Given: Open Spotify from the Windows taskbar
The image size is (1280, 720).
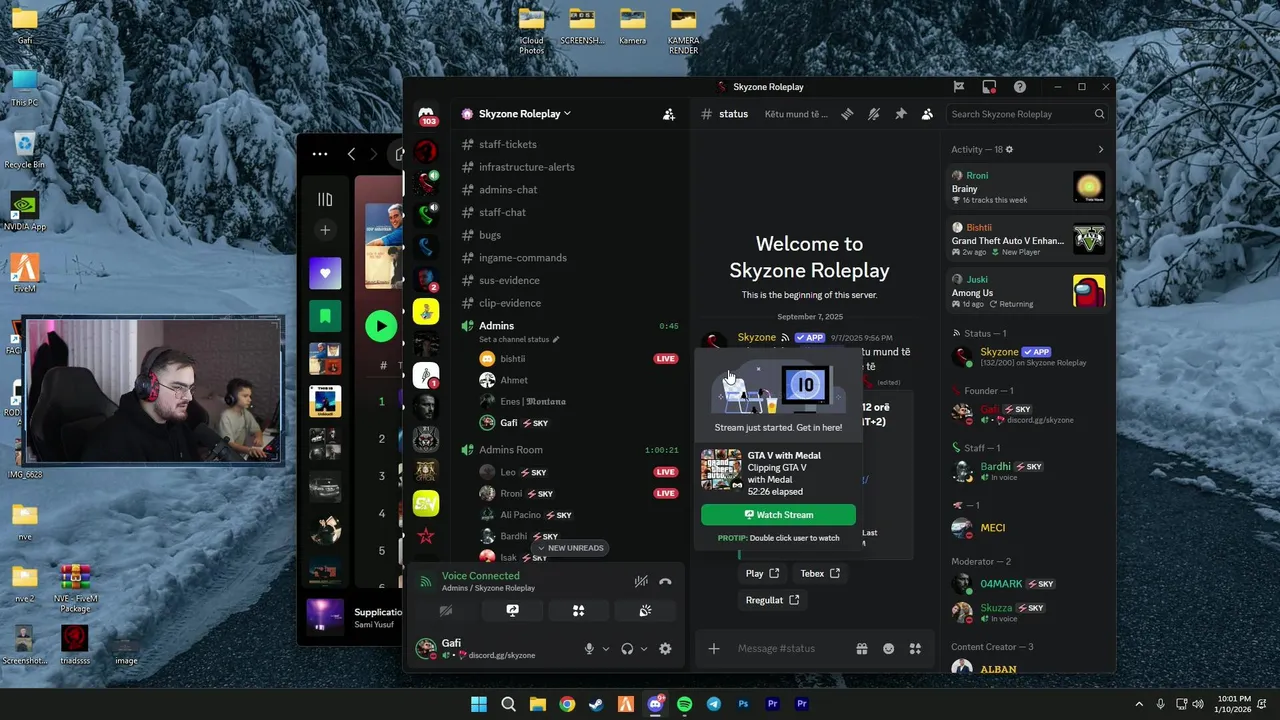Looking at the screenshot, I should 684,704.
